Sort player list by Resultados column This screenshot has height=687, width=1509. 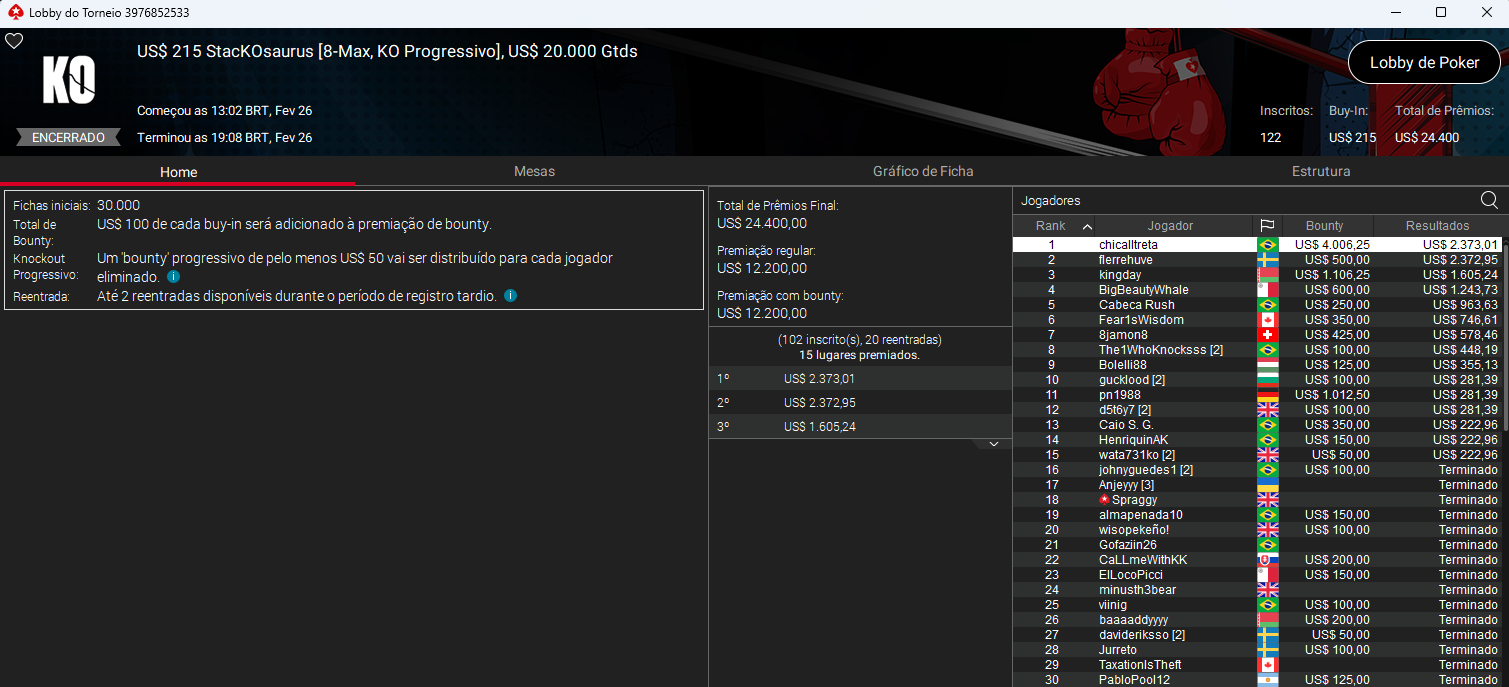1437,226
